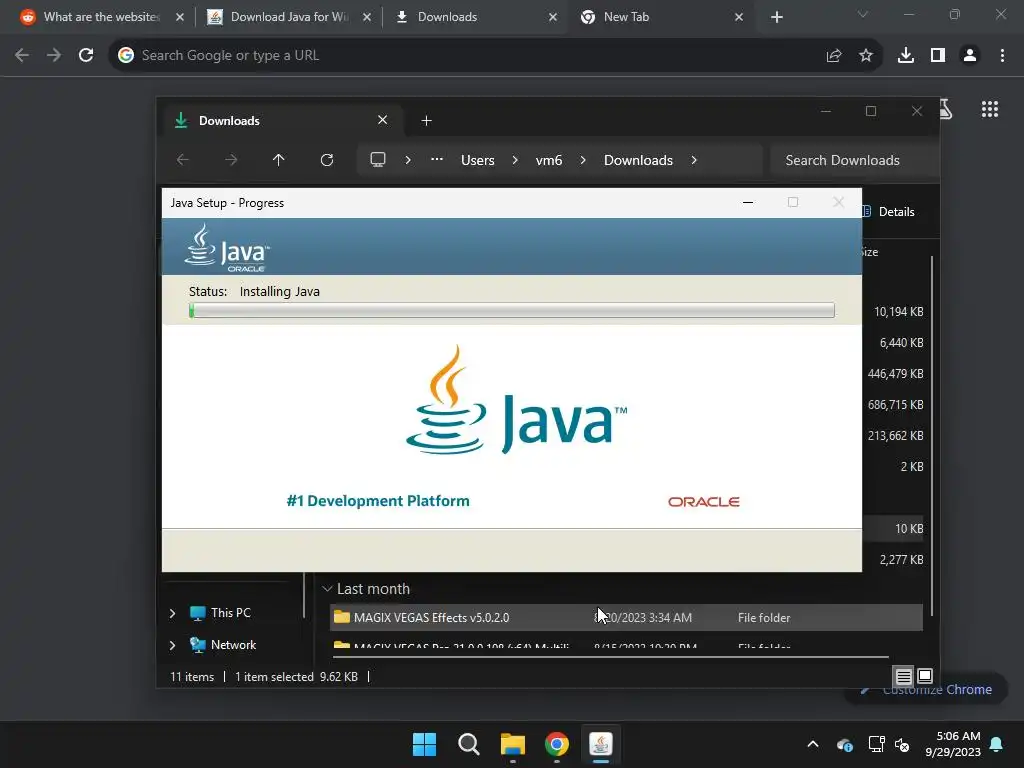The width and height of the screenshot is (1024, 768).
Task: Click the PC monitor icon in breadcrumb
Action: click(x=377, y=160)
